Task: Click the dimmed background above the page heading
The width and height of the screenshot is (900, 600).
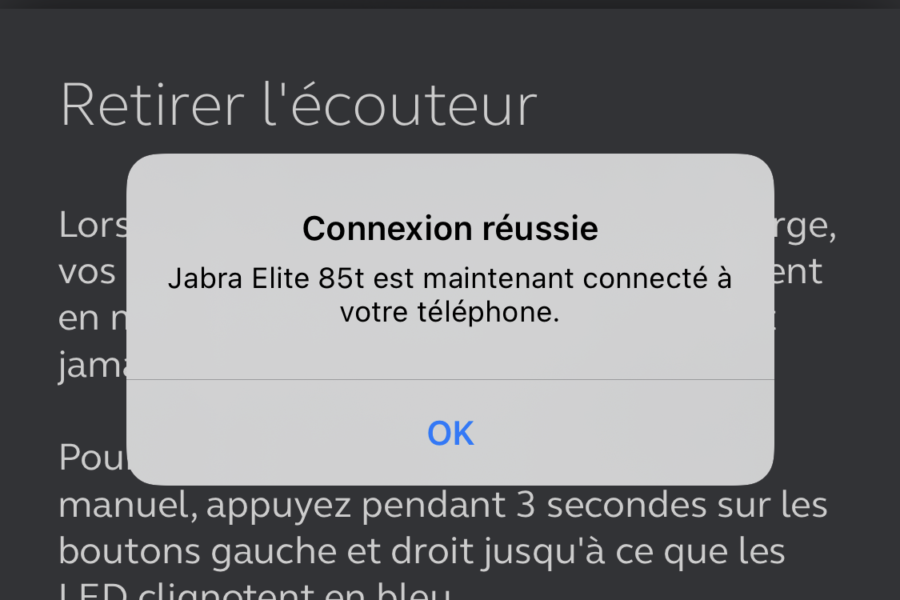Action: [450, 40]
